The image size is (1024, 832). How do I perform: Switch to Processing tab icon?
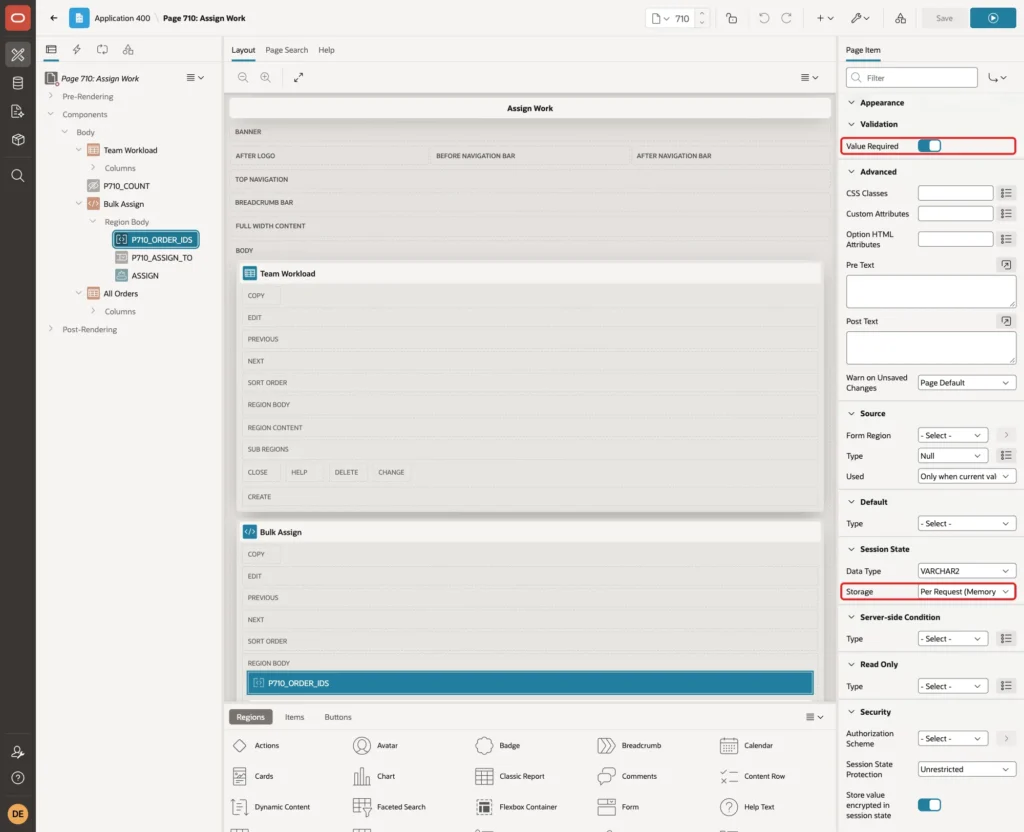coord(102,50)
